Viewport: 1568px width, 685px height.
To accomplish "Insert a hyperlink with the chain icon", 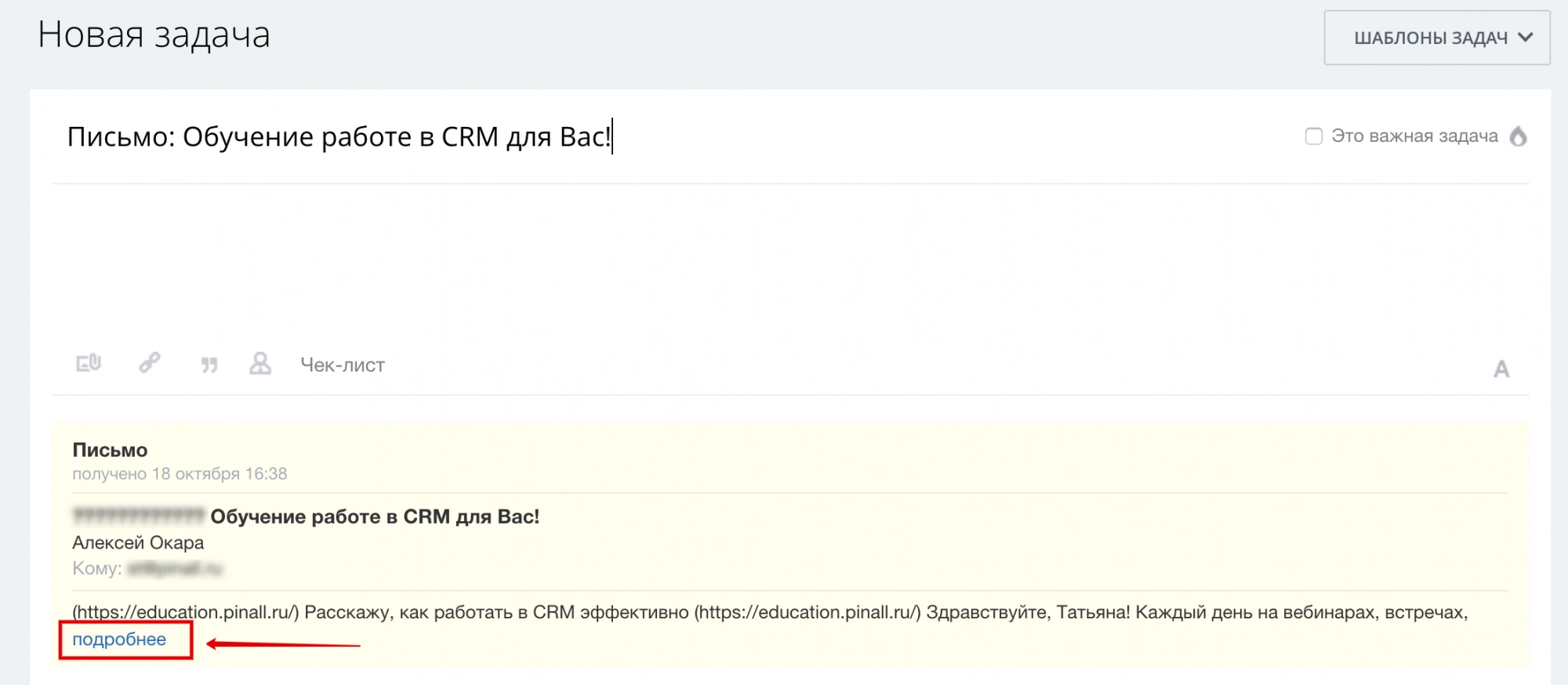I will point(150,363).
